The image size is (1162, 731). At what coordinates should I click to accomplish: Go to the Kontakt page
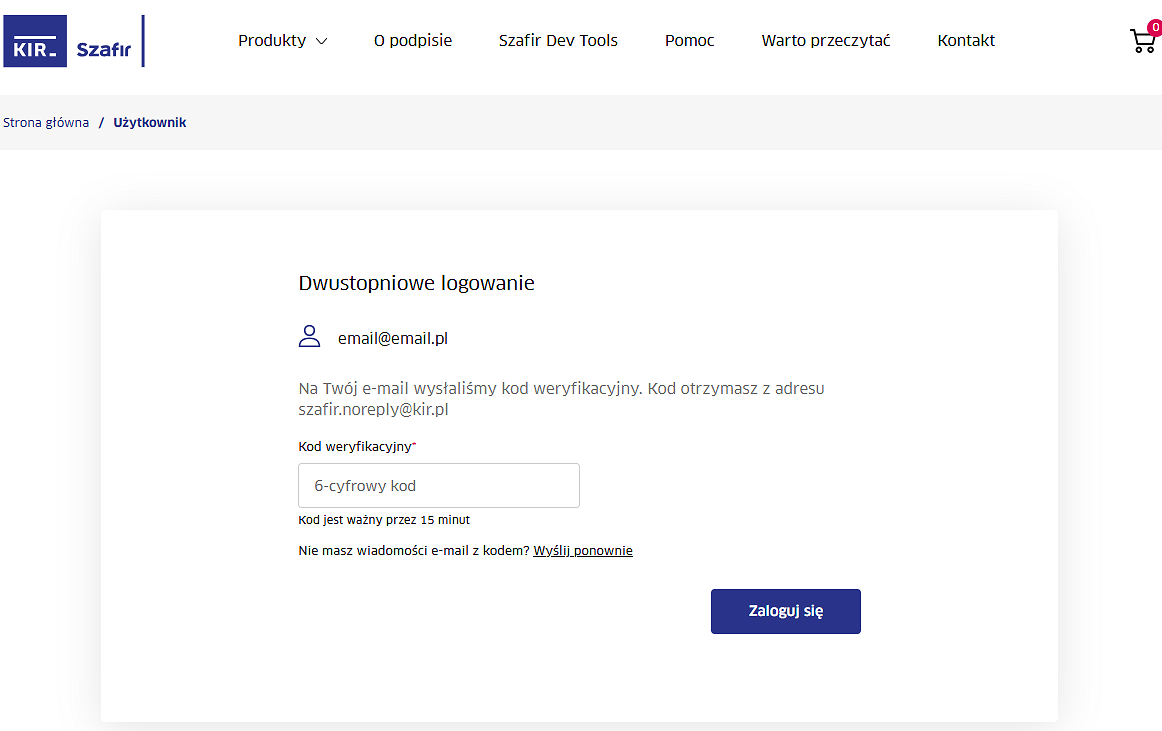965,41
